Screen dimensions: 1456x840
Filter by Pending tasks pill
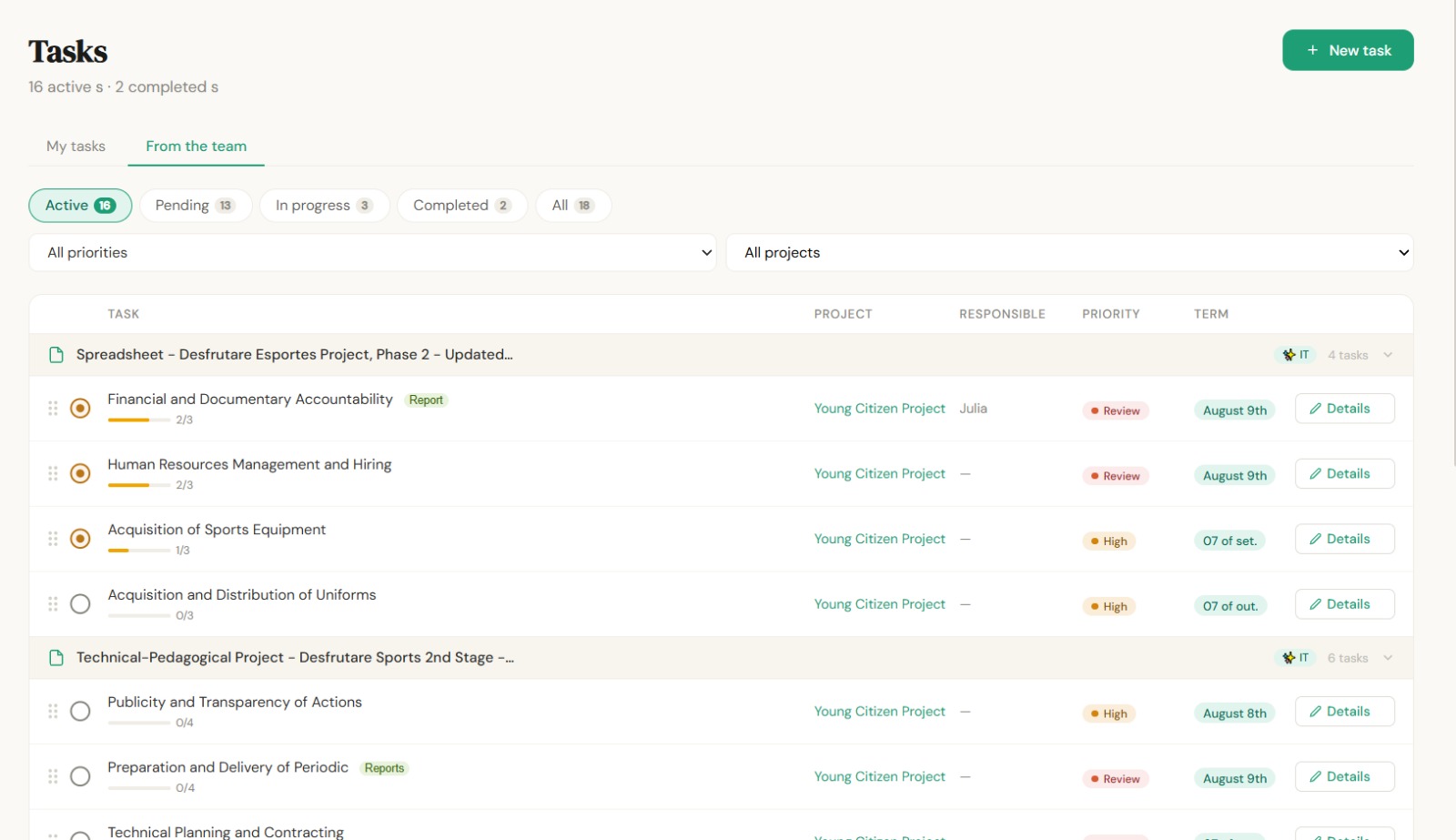tap(195, 206)
